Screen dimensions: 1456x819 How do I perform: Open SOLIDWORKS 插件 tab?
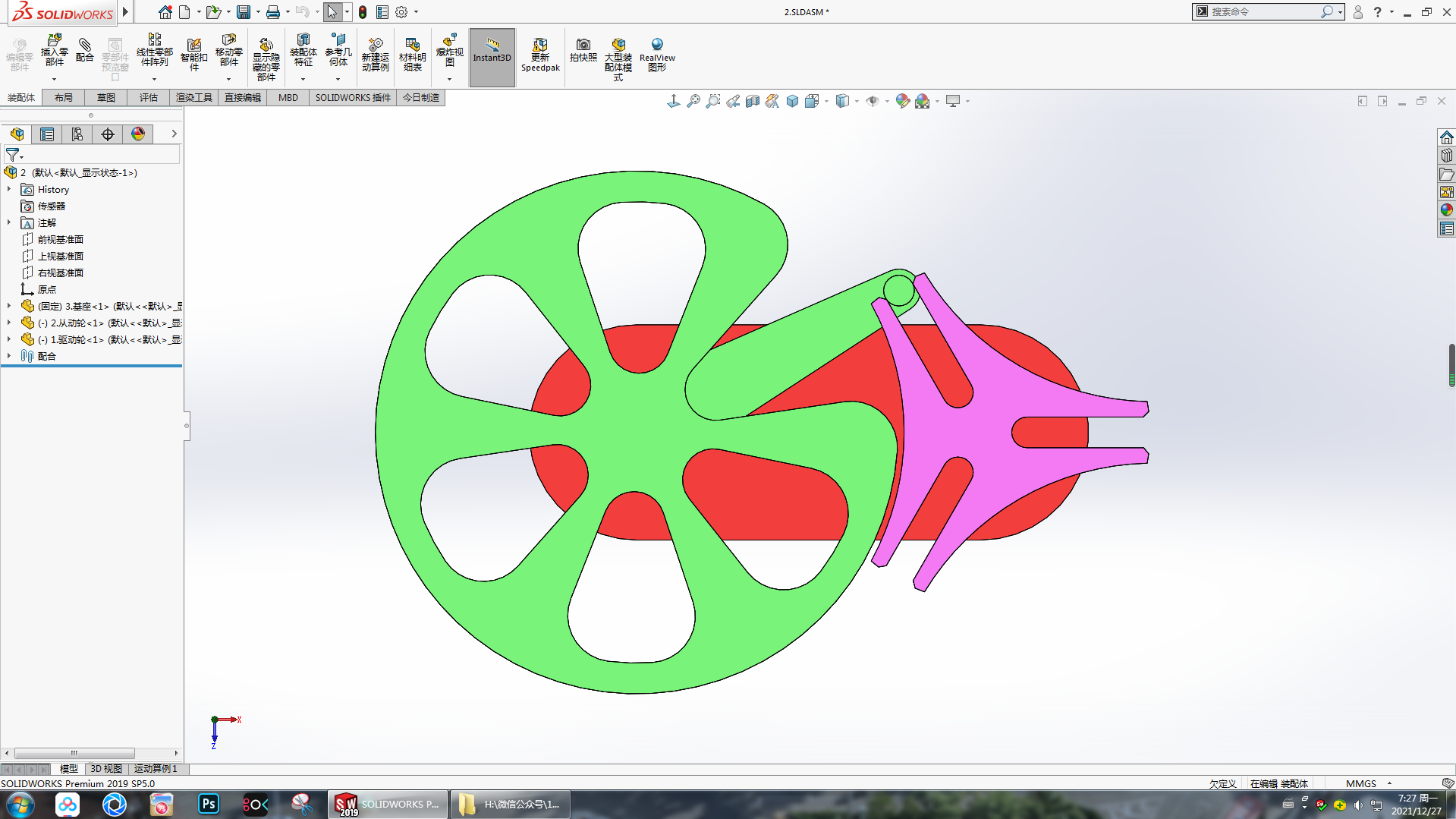353,97
